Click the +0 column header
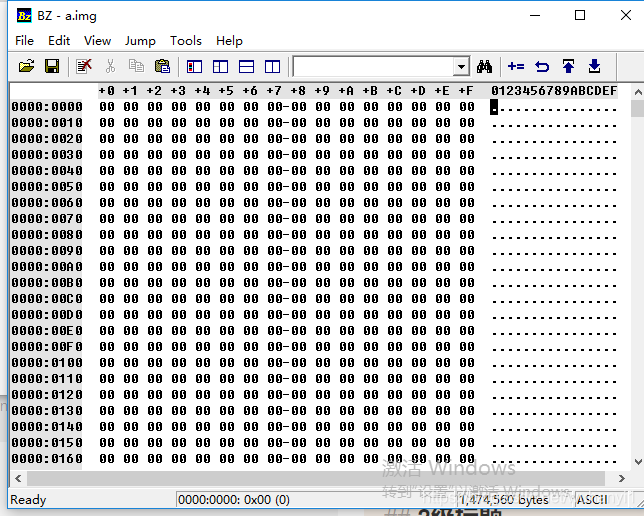644x516 pixels. pyautogui.click(x=107, y=91)
